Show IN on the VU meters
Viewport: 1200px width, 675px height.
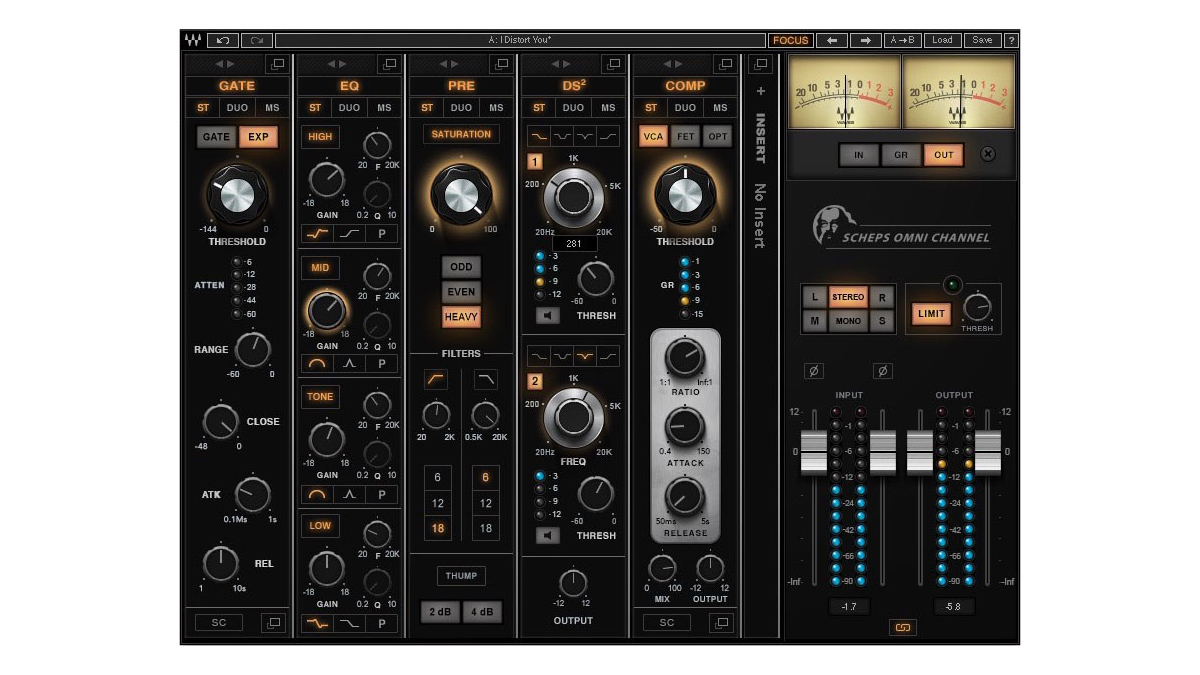point(859,155)
